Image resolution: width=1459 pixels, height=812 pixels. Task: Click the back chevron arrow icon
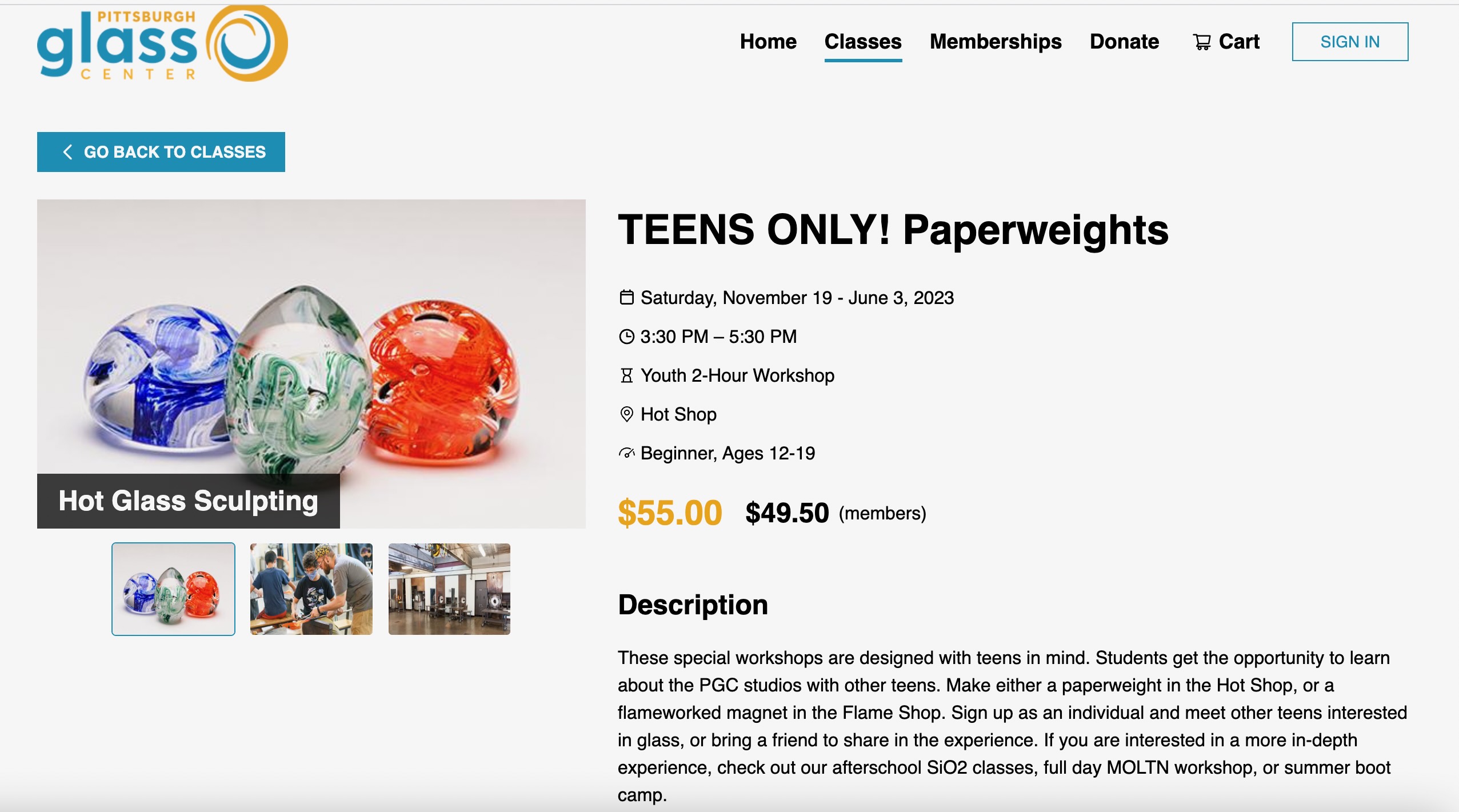pyautogui.click(x=67, y=152)
